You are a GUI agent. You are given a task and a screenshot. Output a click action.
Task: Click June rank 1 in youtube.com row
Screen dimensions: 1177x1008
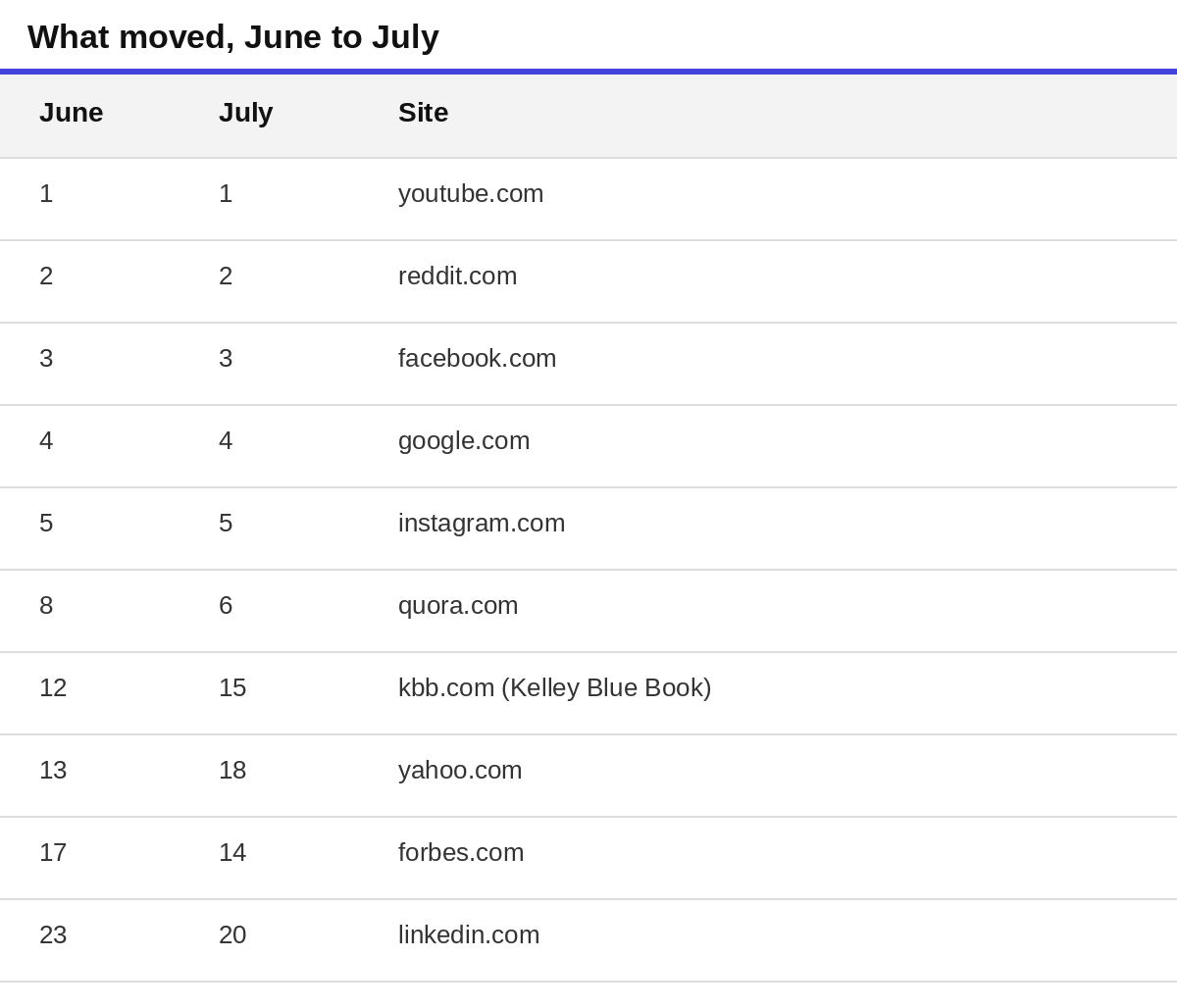click(46, 194)
